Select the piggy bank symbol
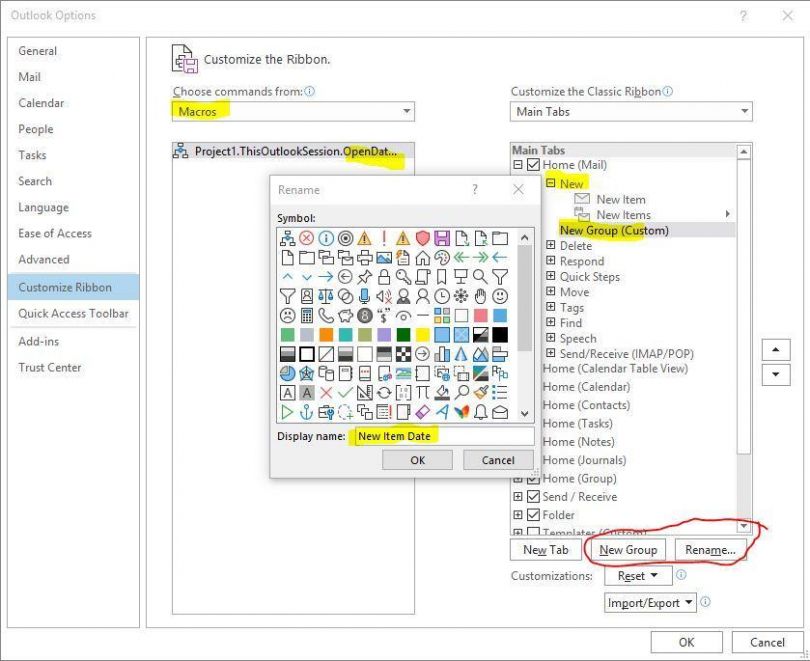The height and width of the screenshot is (661, 810). (345, 315)
